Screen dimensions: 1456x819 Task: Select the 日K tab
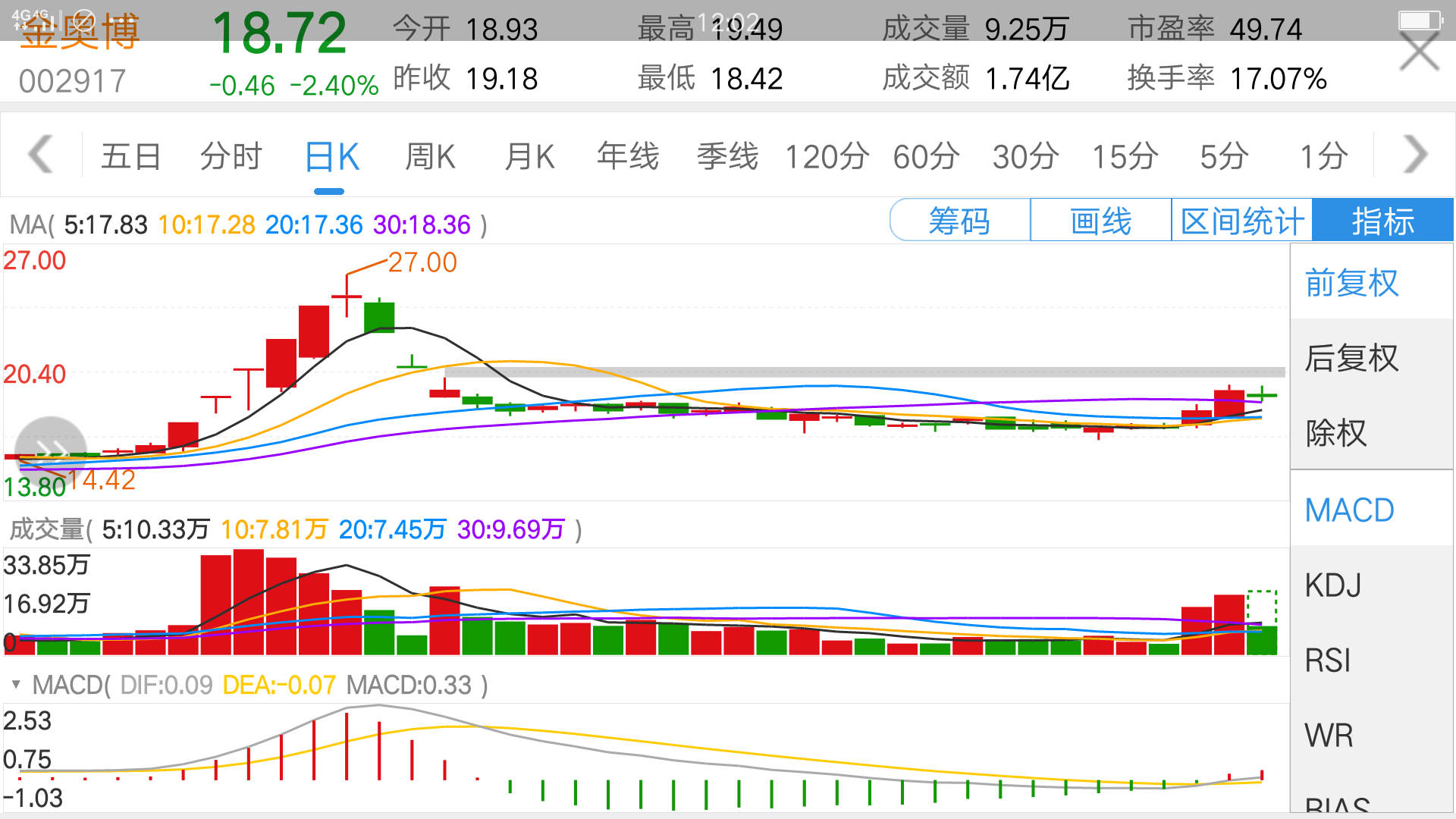pos(331,157)
